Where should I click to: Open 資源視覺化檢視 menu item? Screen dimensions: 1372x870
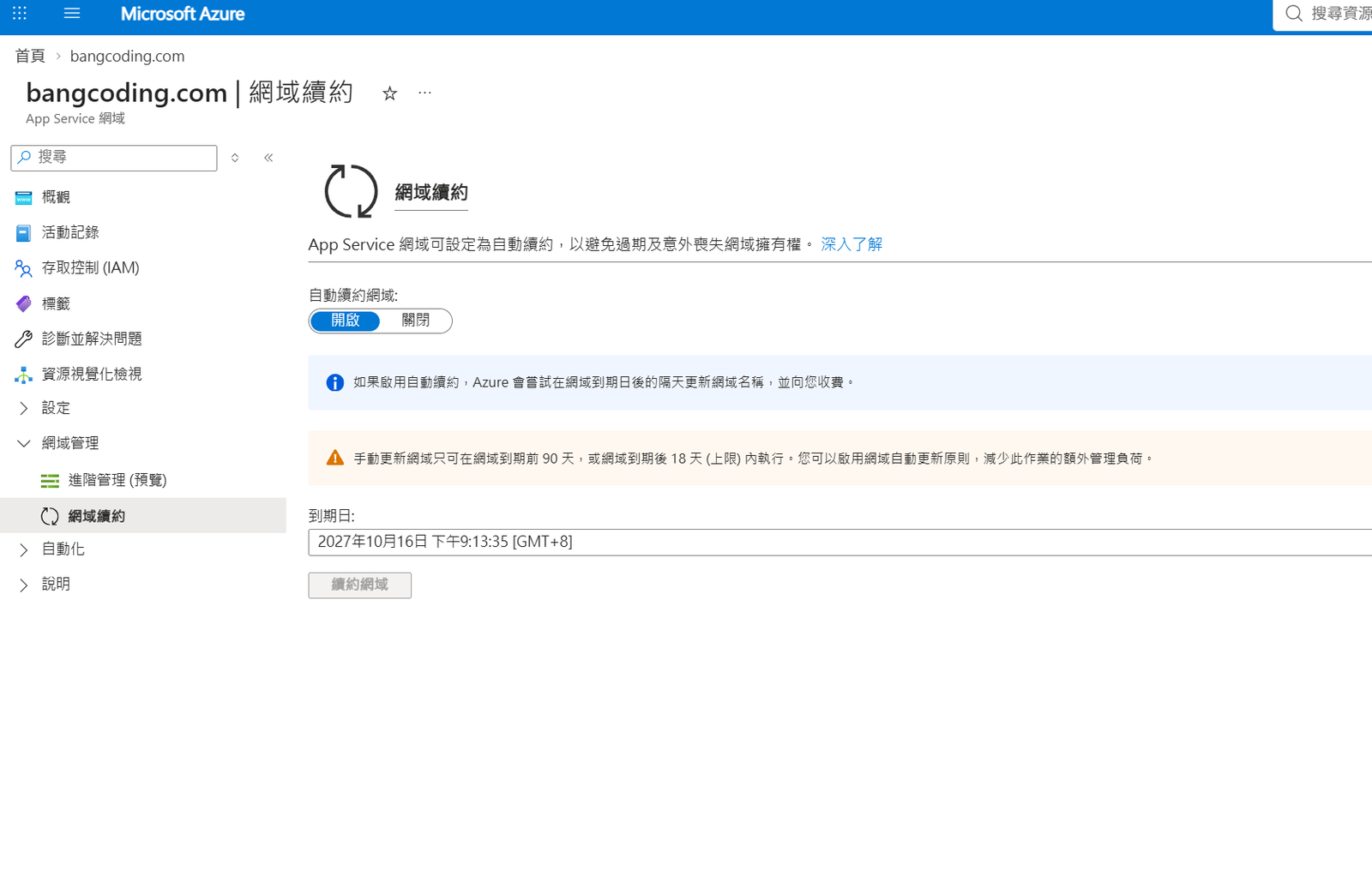(92, 374)
